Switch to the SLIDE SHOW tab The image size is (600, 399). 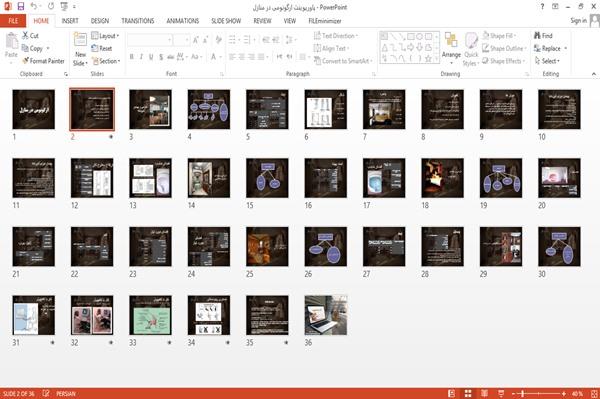tap(226, 21)
